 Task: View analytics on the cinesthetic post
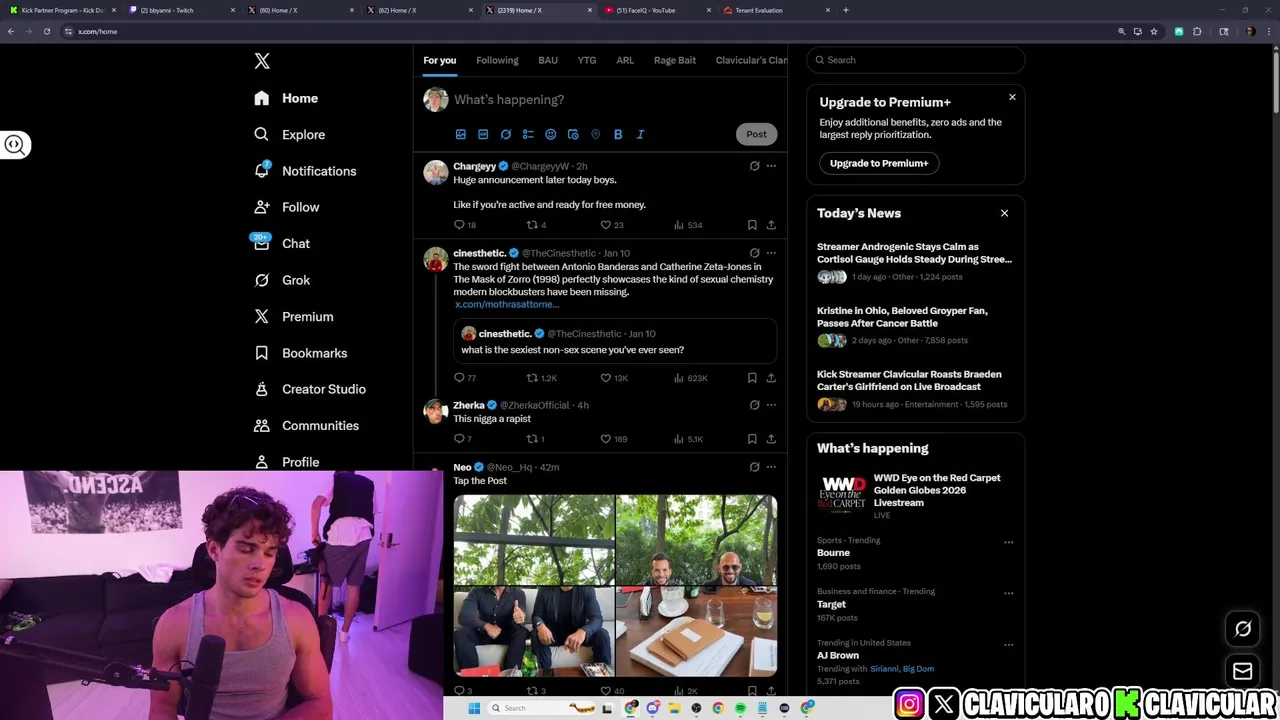tap(690, 378)
